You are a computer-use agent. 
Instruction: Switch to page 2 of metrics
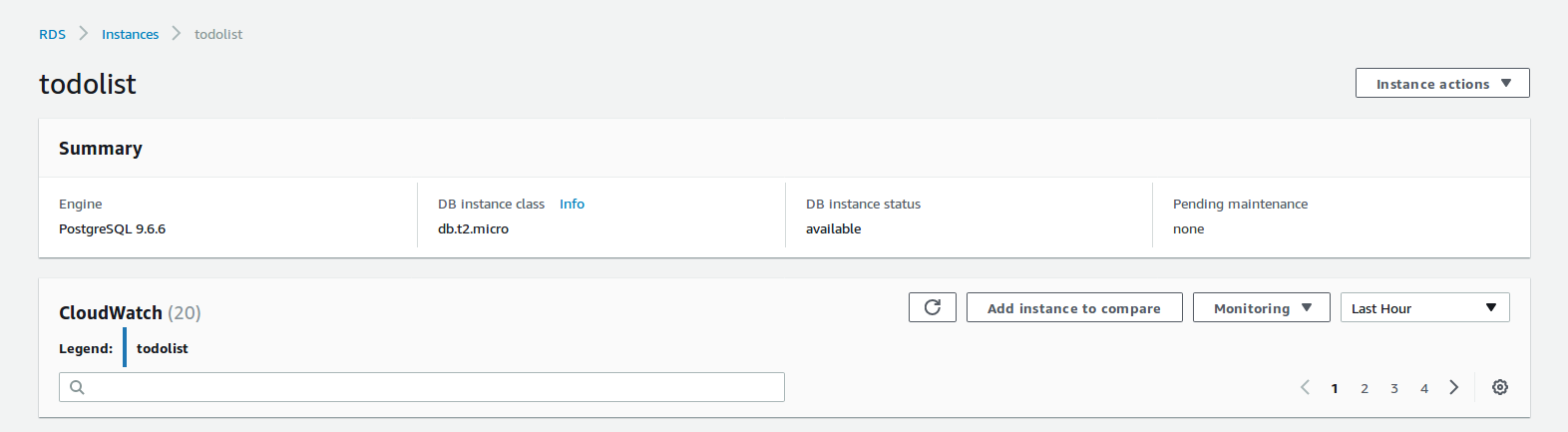pyautogui.click(x=1365, y=388)
